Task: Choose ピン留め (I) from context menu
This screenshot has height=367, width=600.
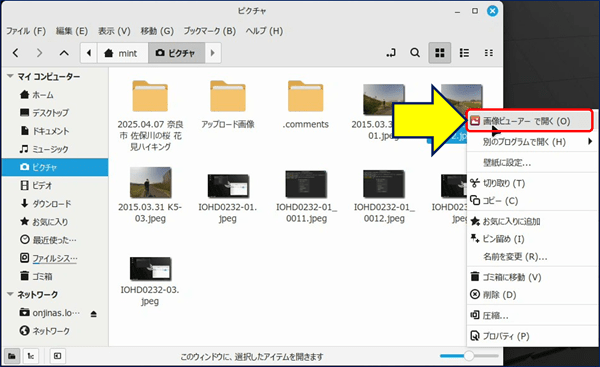Action: coord(532,239)
